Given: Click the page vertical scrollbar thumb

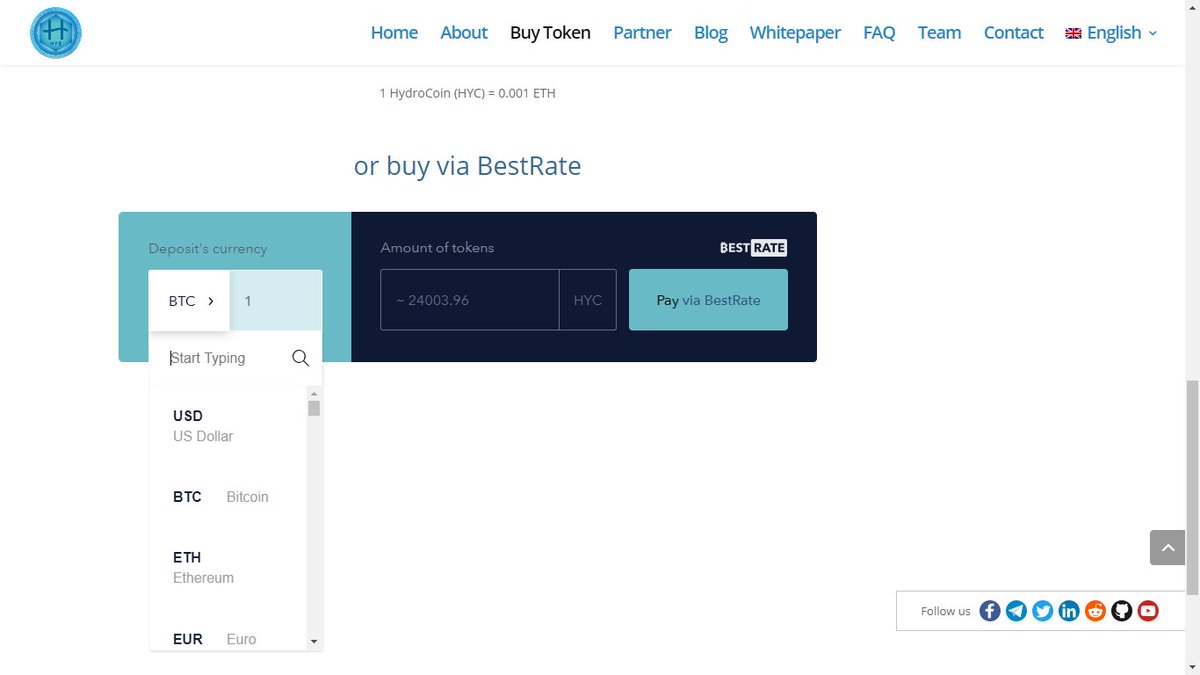Looking at the screenshot, I should [x=1191, y=487].
